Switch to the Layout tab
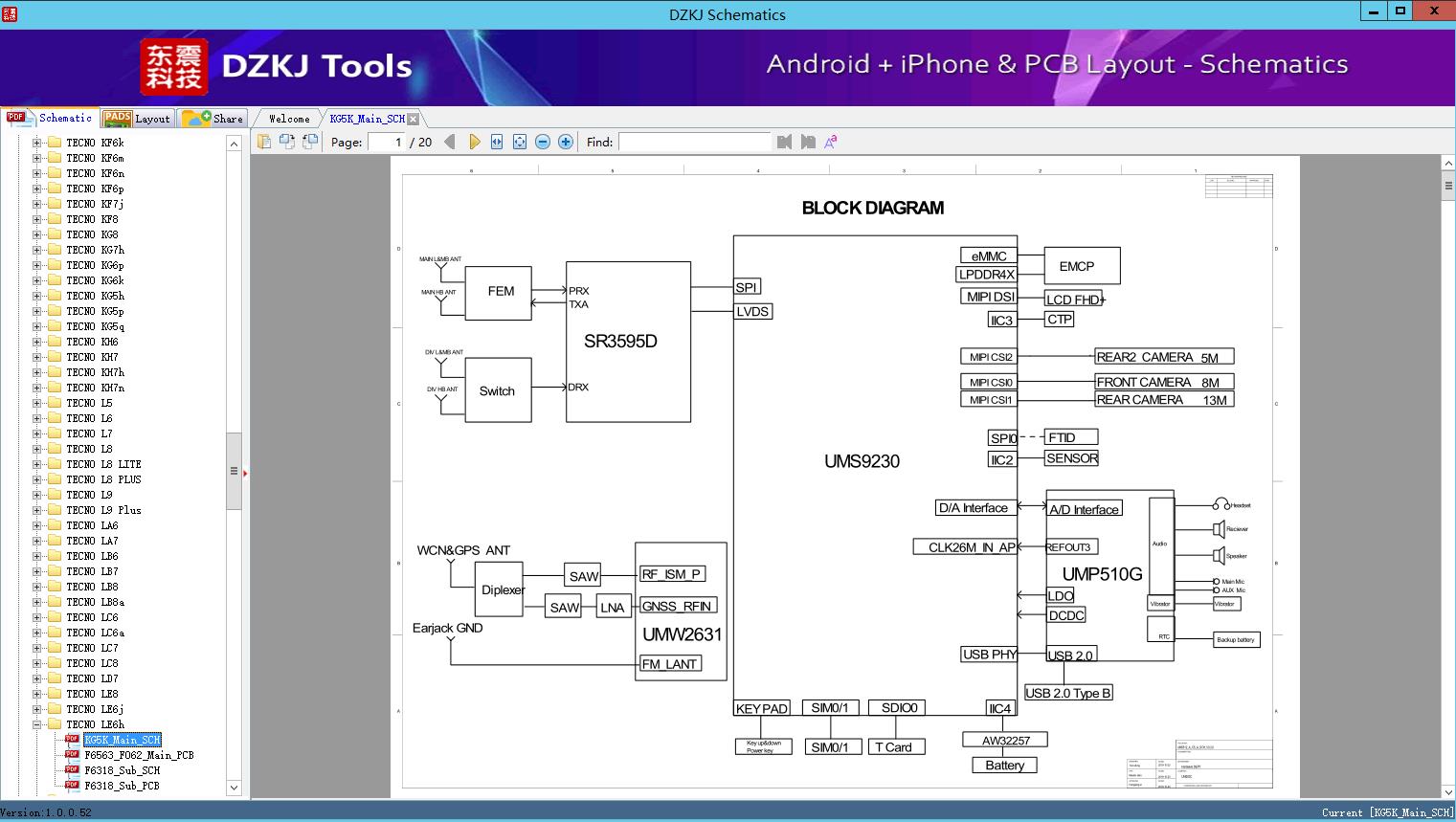 137,118
